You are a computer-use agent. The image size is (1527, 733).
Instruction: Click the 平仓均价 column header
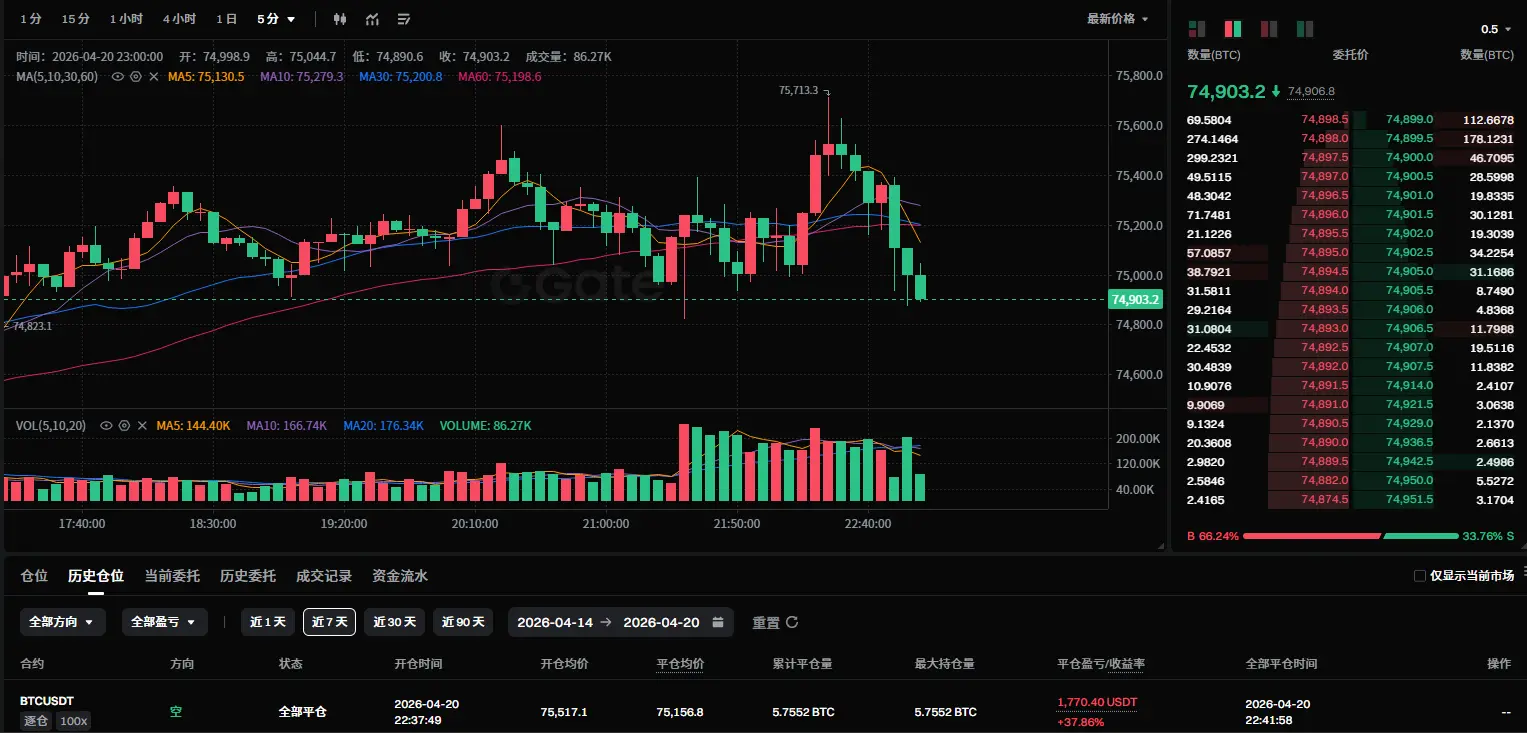pyautogui.click(x=680, y=664)
